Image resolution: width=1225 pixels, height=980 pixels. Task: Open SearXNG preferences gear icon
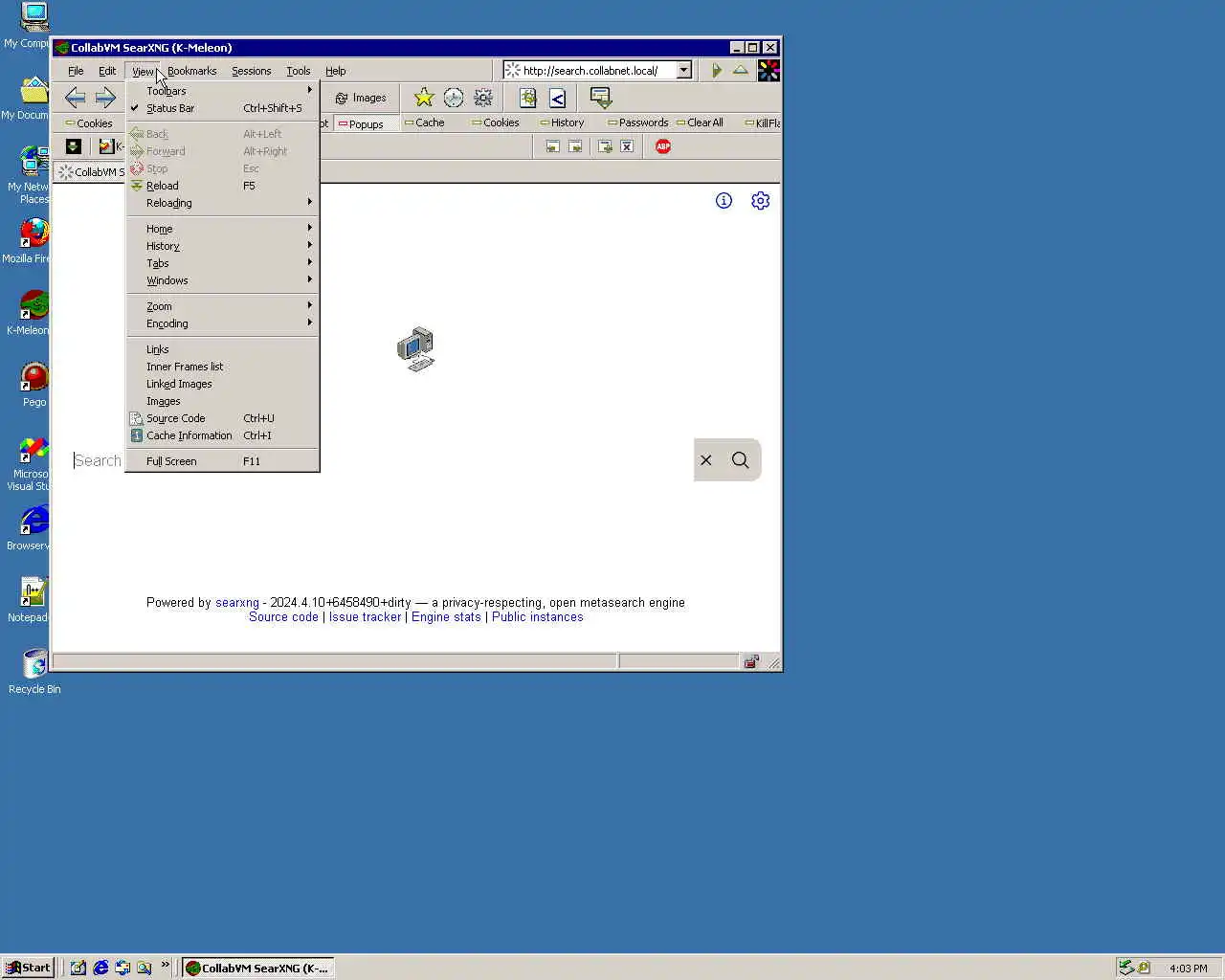pos(761,200)
